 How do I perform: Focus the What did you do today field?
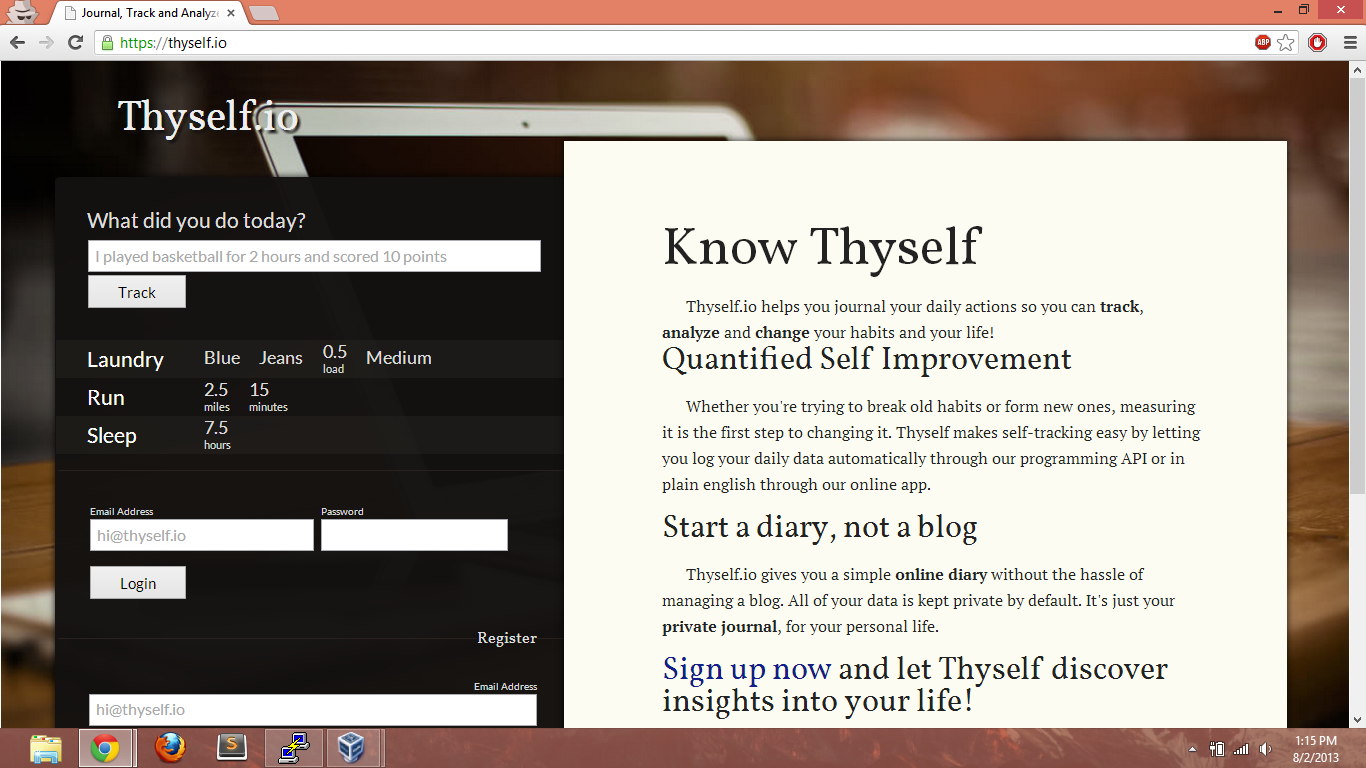click(x=314, y=256)
